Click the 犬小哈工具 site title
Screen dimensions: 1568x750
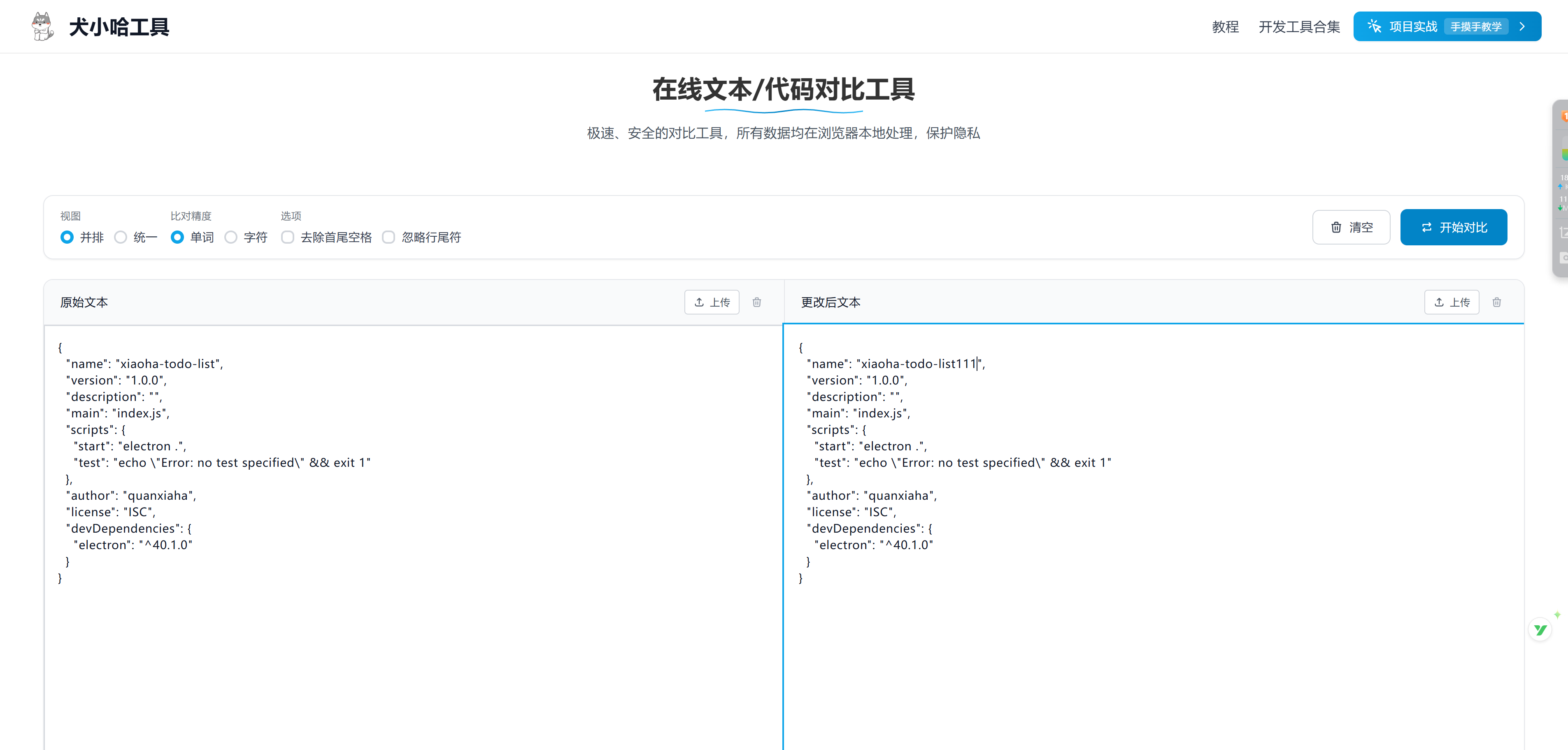click(x=119, y=27)
